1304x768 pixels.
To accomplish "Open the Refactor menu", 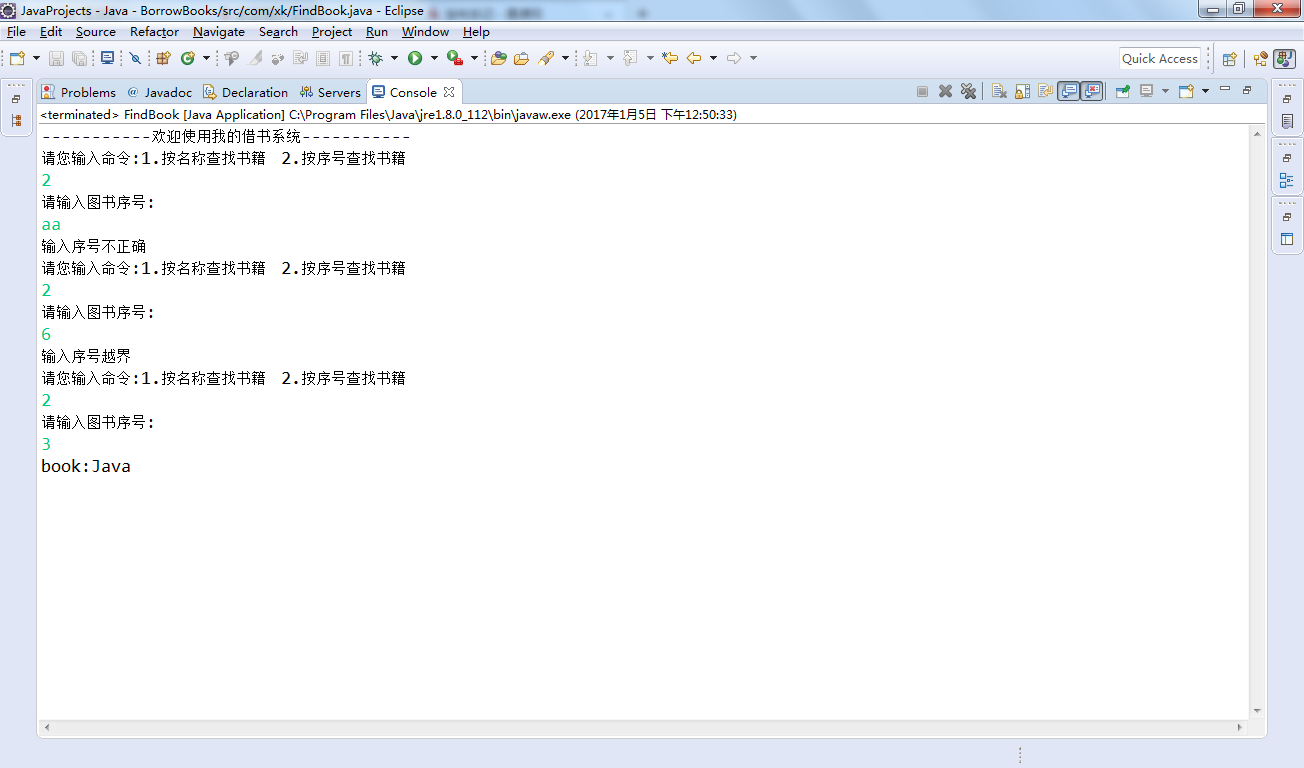I will tap(154, 32).
